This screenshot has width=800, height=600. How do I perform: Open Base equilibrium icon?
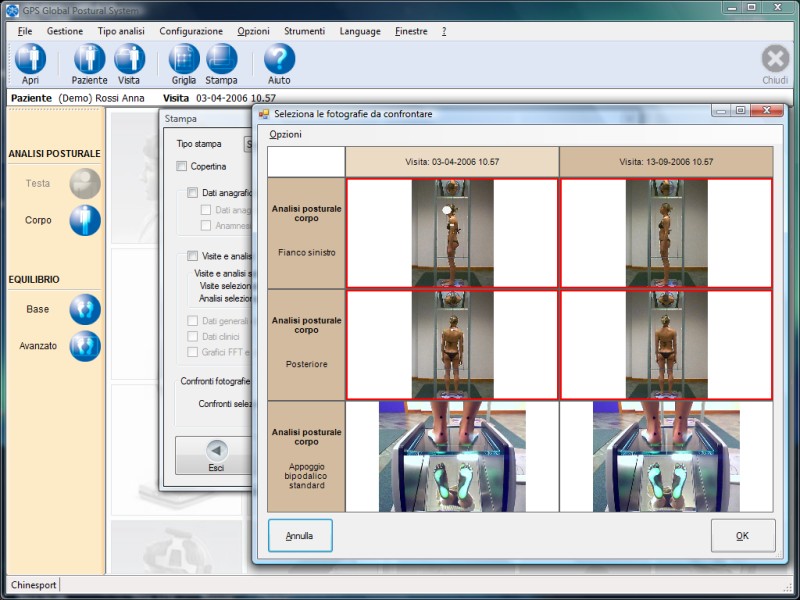coord(85,310)
